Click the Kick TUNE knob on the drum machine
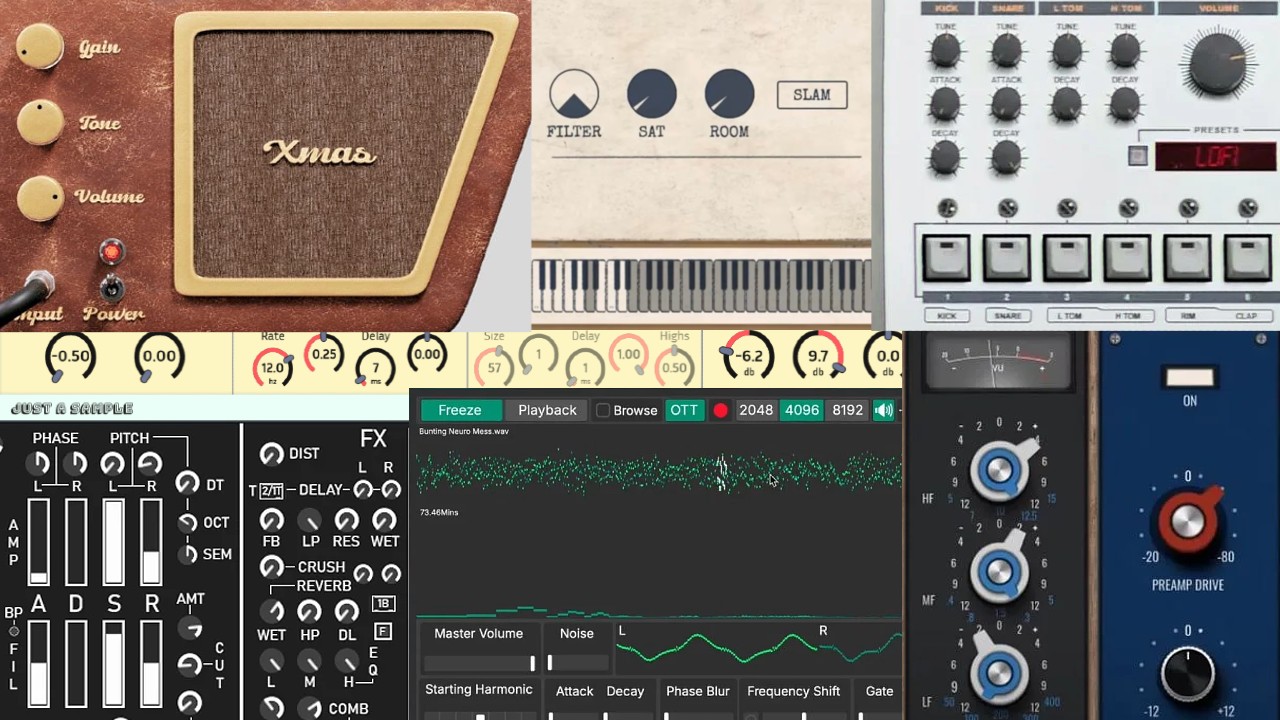Screen dimensions: 1280x720 (946, 50)
